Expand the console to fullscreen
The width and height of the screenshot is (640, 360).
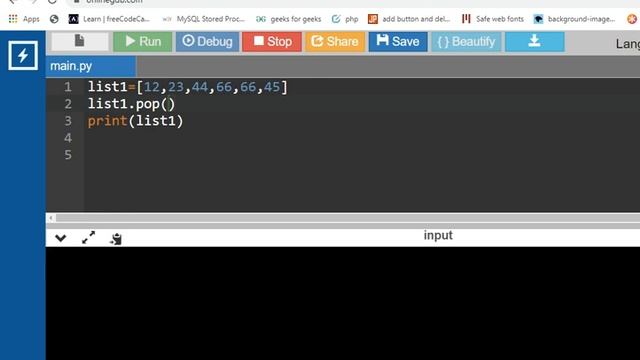click(x=88, y=238)
